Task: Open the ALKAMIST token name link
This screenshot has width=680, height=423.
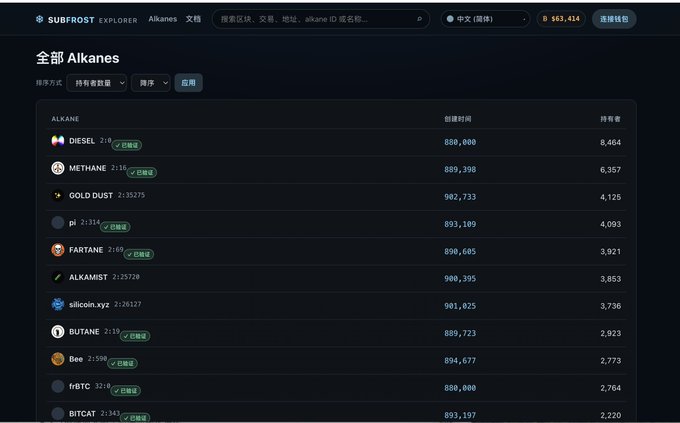Action: coord(88,277)
